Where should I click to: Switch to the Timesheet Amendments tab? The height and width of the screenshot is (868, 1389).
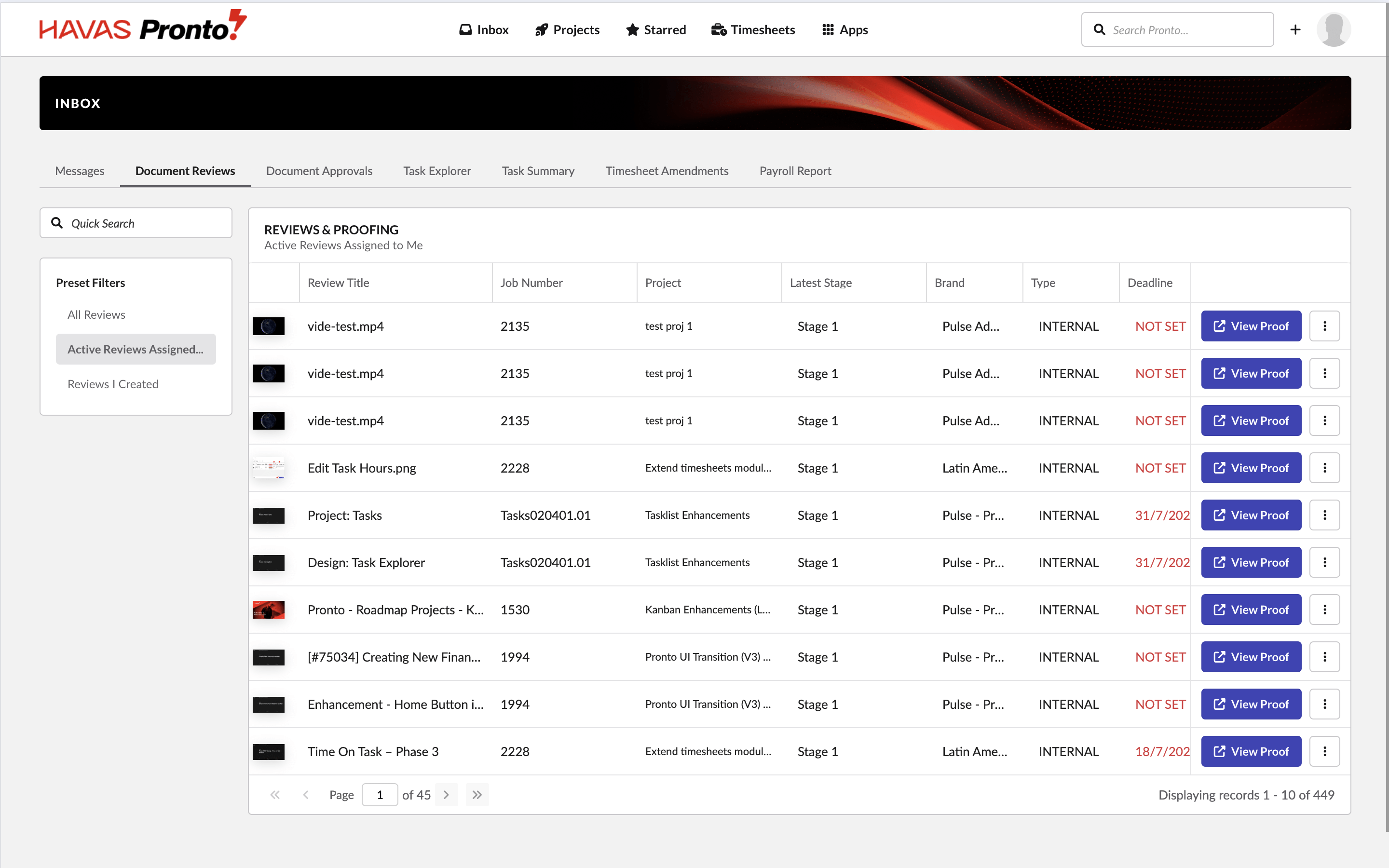[667, 171]
